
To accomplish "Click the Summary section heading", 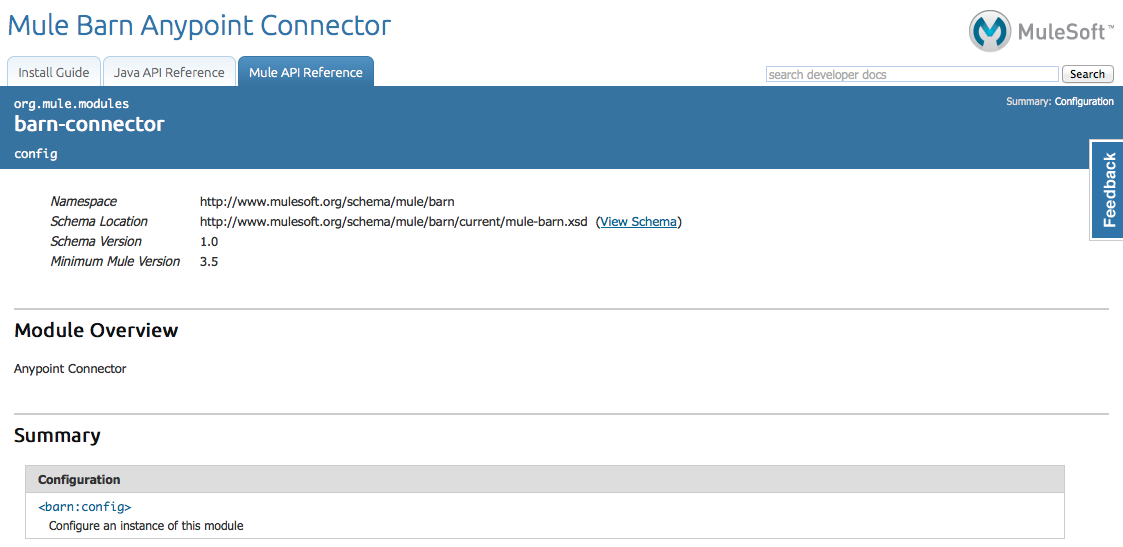I will 57,435.
